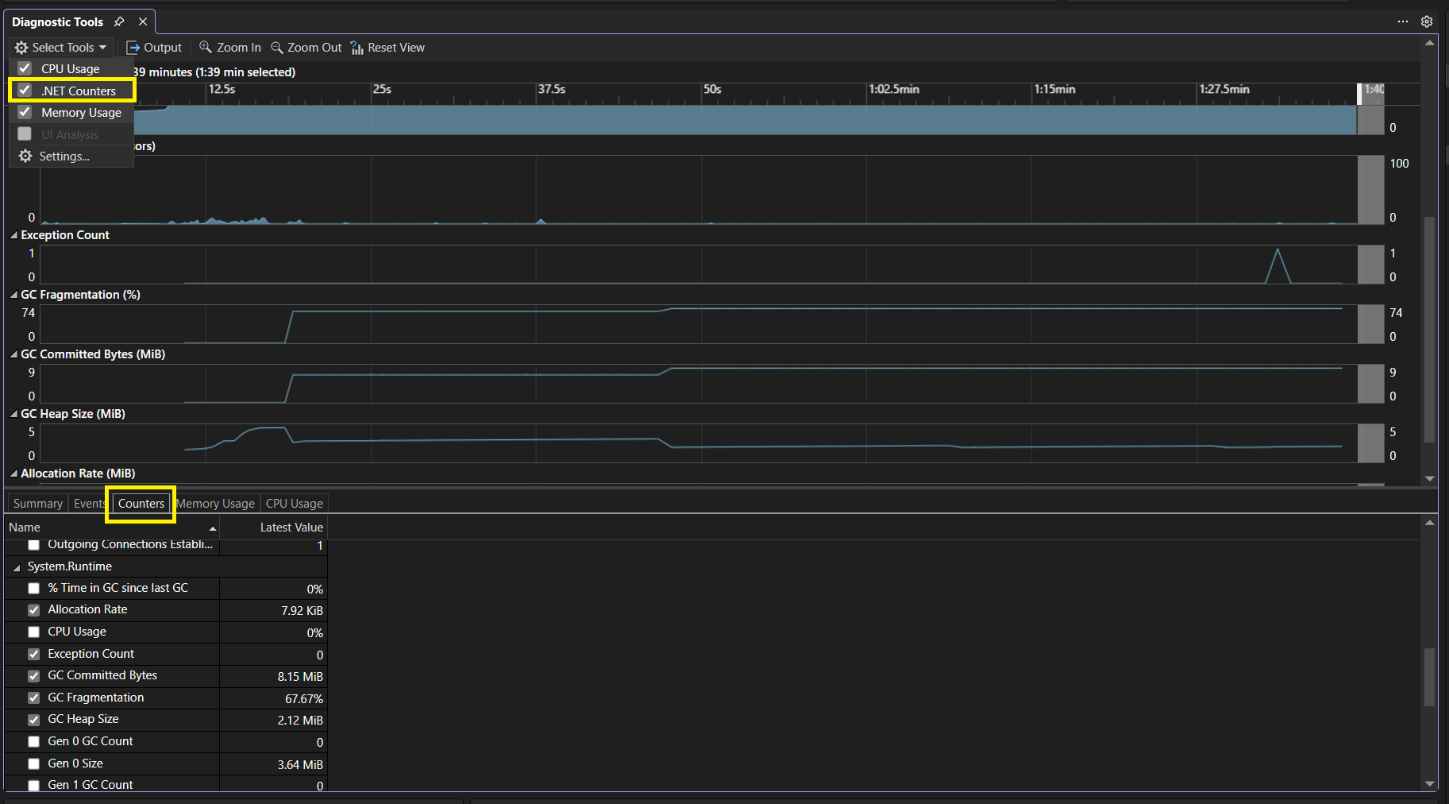Check the CPU Usage counter checkbox
The height and width of the screenshot is (804, 1449).
pyautogui.click(x=34, y=632)
